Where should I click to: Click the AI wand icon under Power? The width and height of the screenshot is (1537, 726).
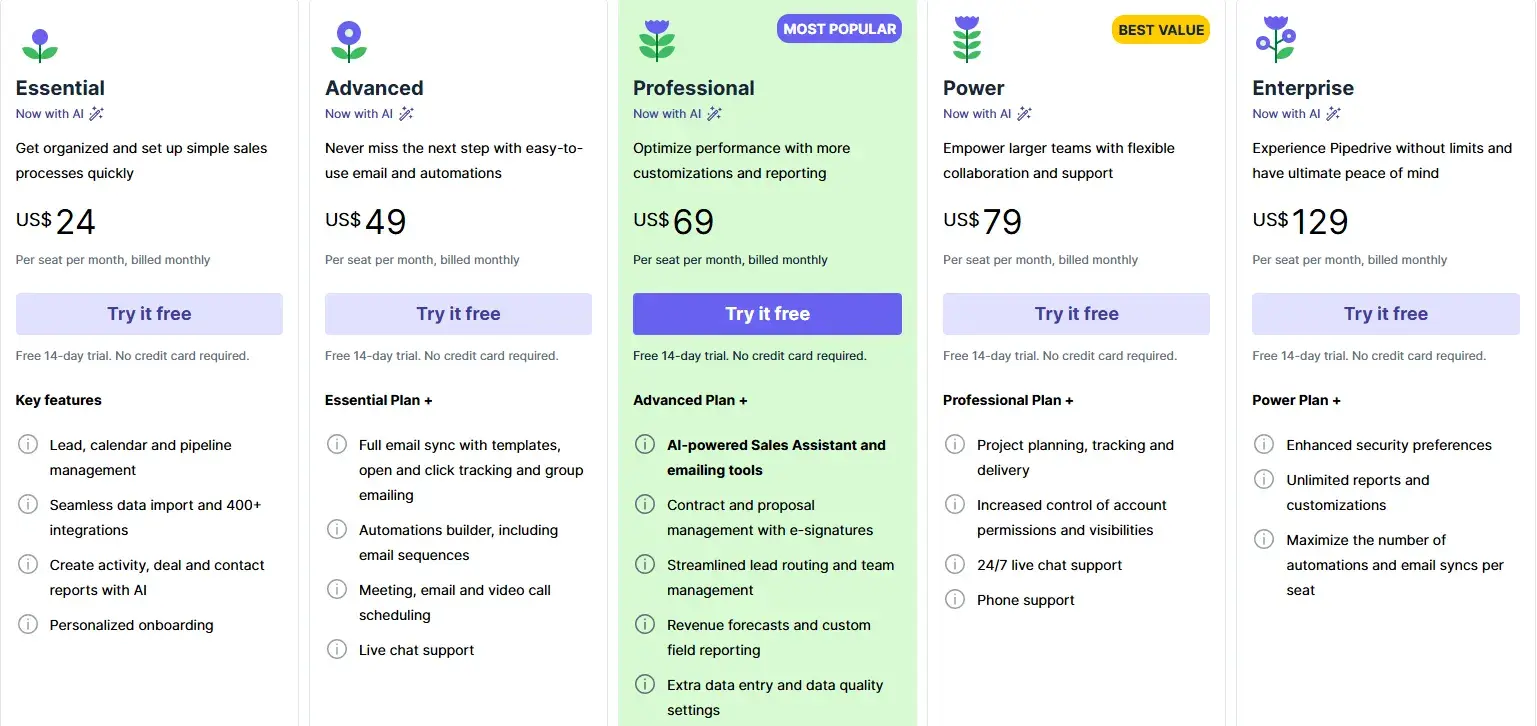tap(1024, 113)
